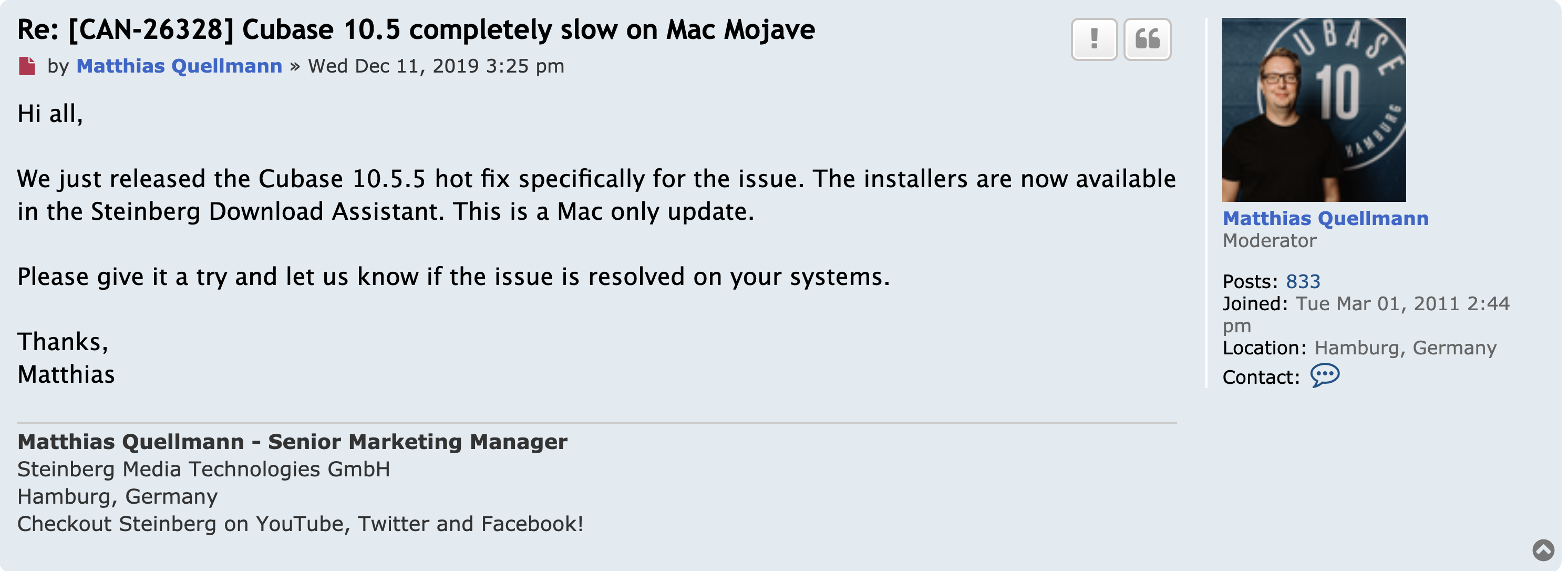Screen dimensions: 1568x571
Task: View the user's 833 posts
Action: pyautogui.click(x=1303, y=281)
